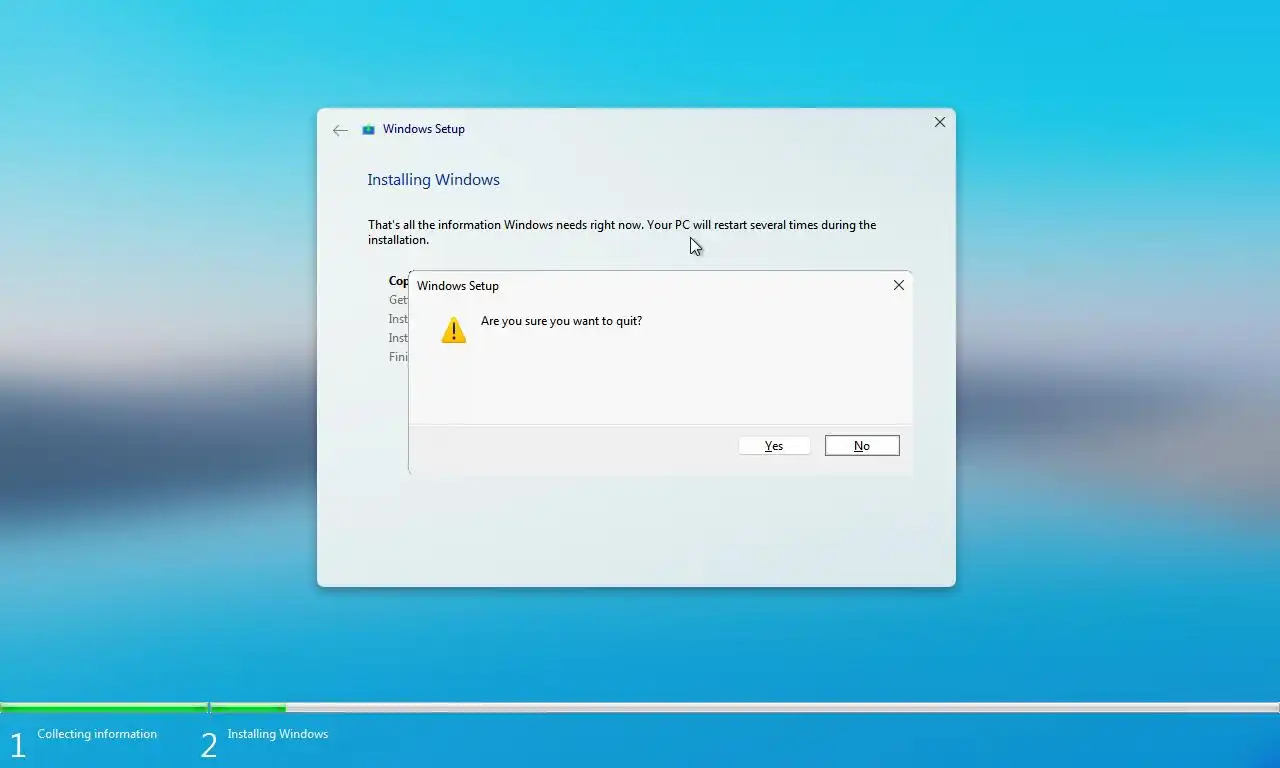Choose No to continue installing

(x=862, y=446)
